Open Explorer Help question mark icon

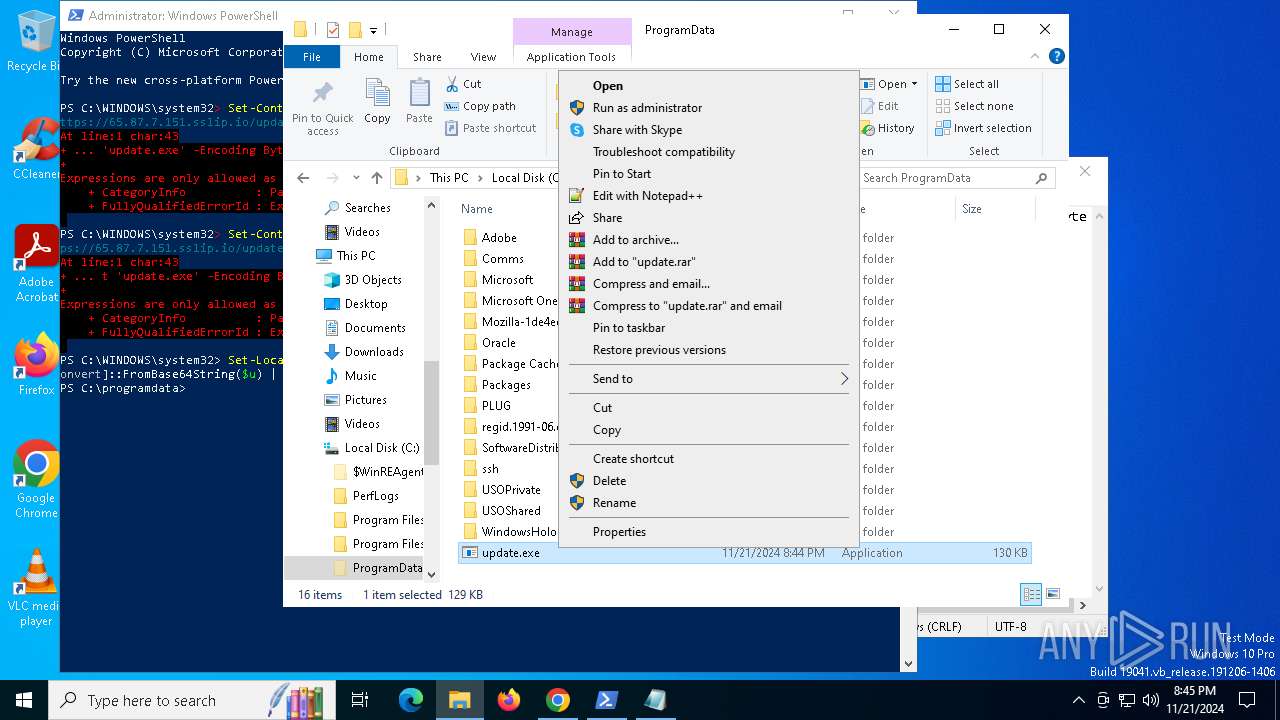coord(1056,57)
